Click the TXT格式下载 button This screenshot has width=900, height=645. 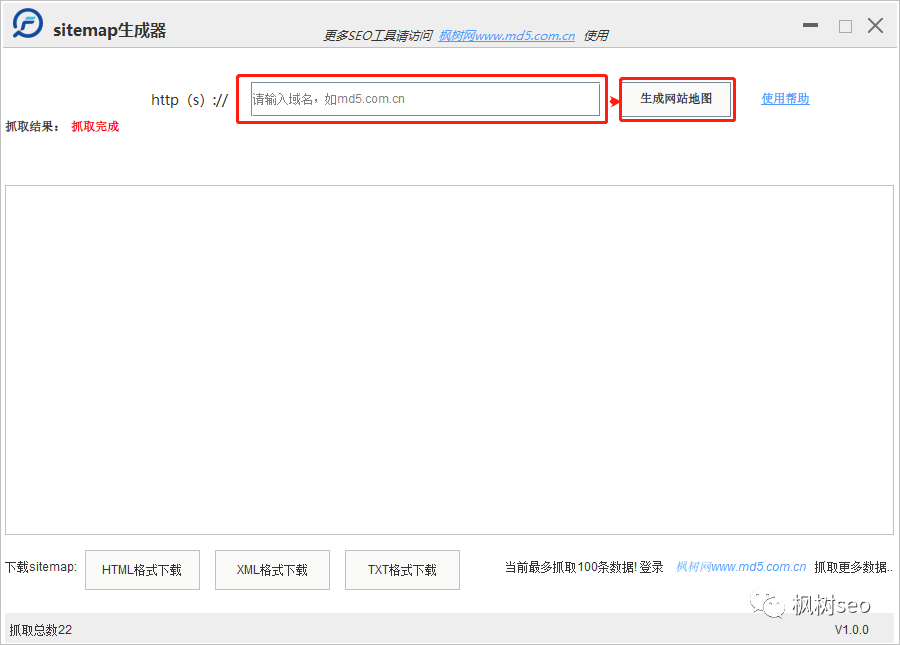402,570
